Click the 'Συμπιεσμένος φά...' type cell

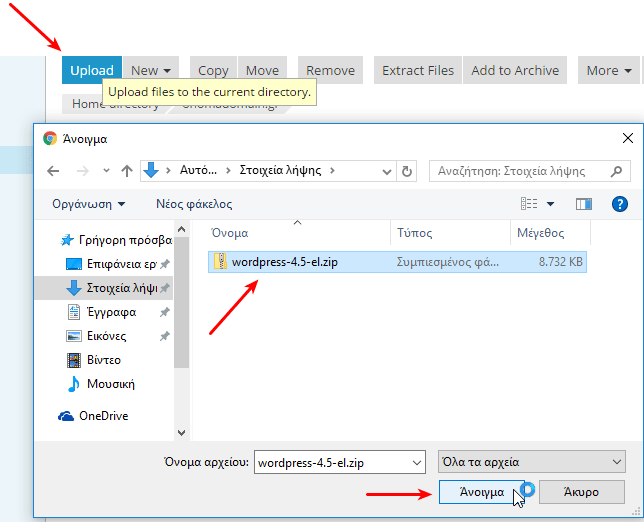click(448, 262)
